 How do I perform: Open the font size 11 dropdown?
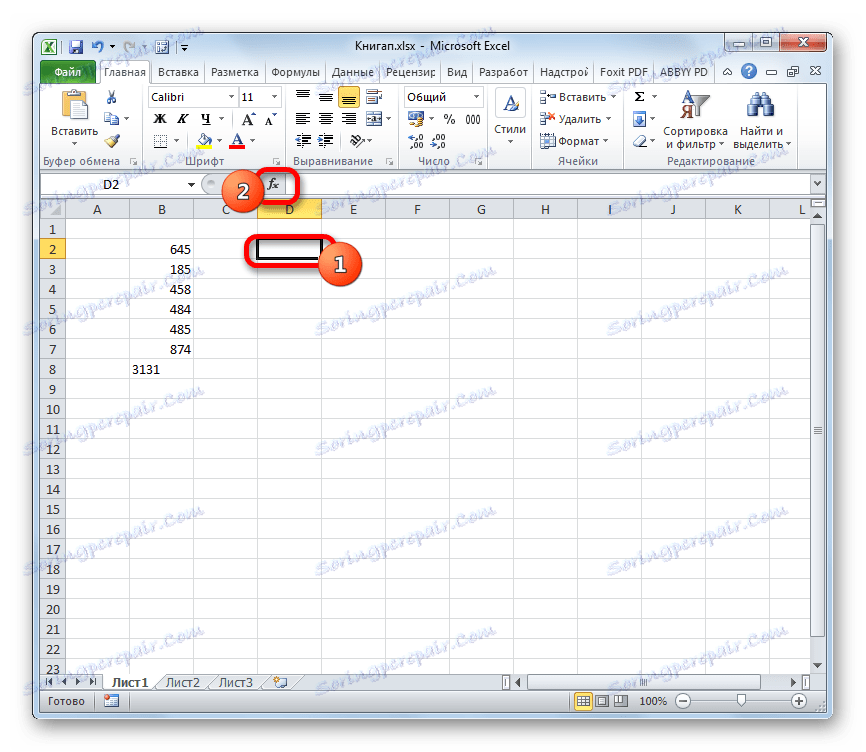(x=274, y=97)
